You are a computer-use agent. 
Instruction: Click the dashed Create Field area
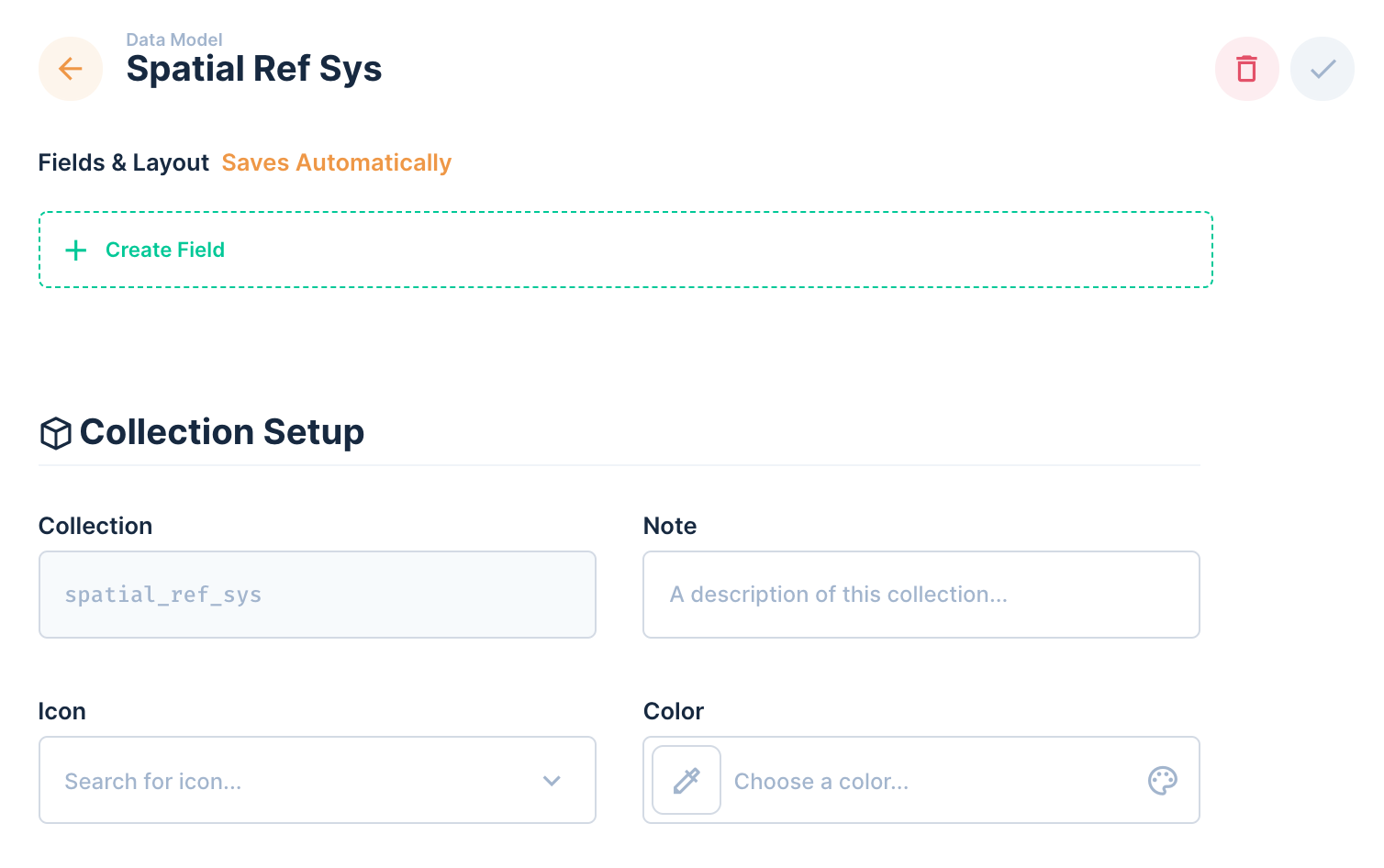[625, 249]
